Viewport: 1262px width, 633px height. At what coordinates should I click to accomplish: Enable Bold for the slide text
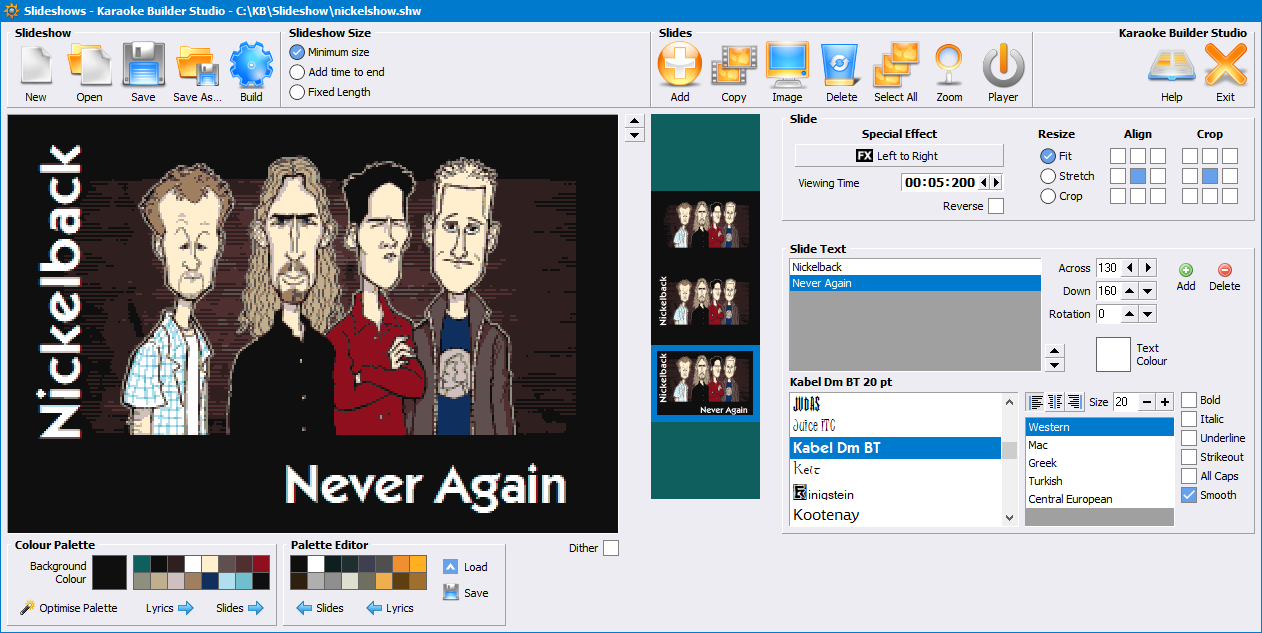click(1189, 400)
